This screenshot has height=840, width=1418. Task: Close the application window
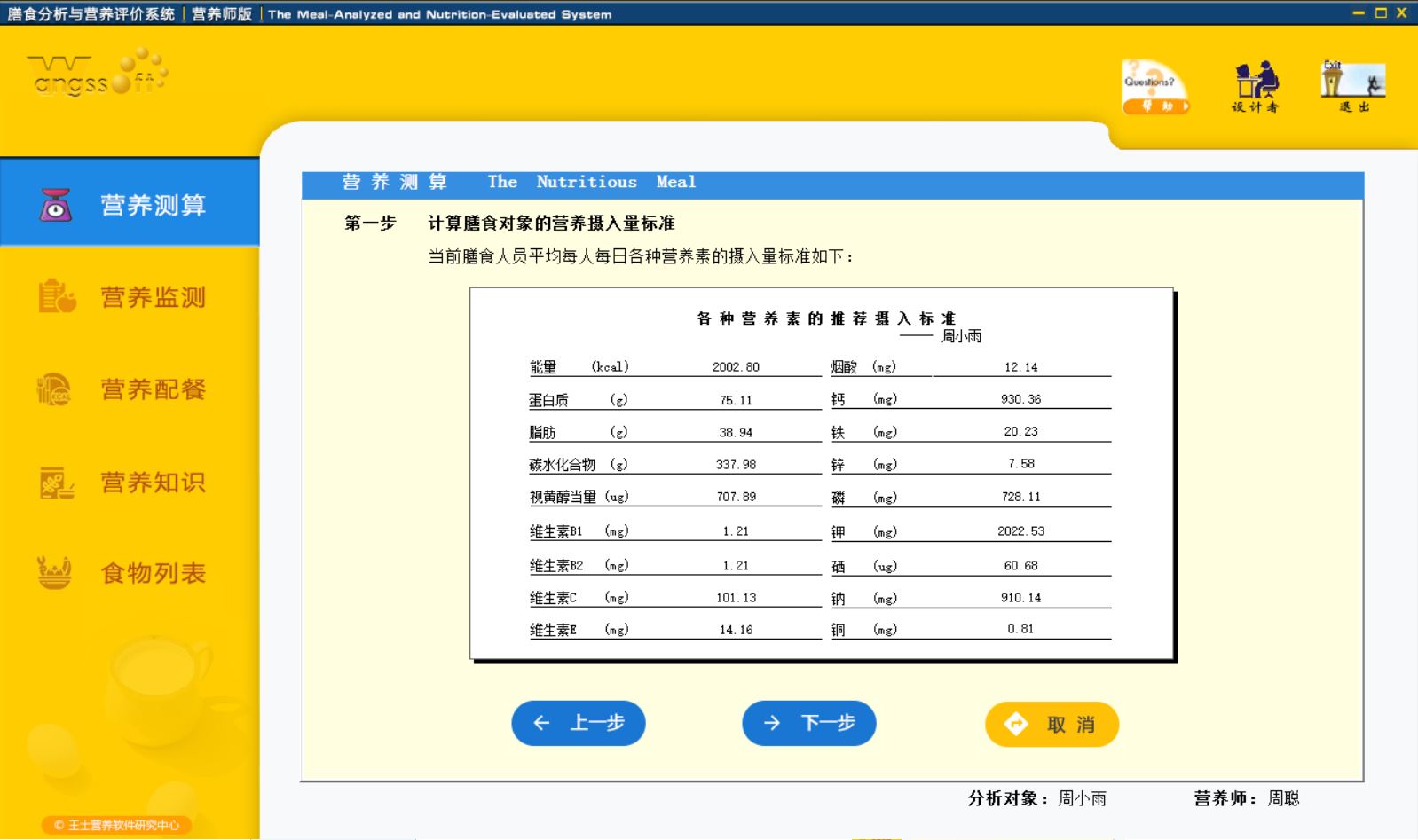click(x=1402, y=12)
